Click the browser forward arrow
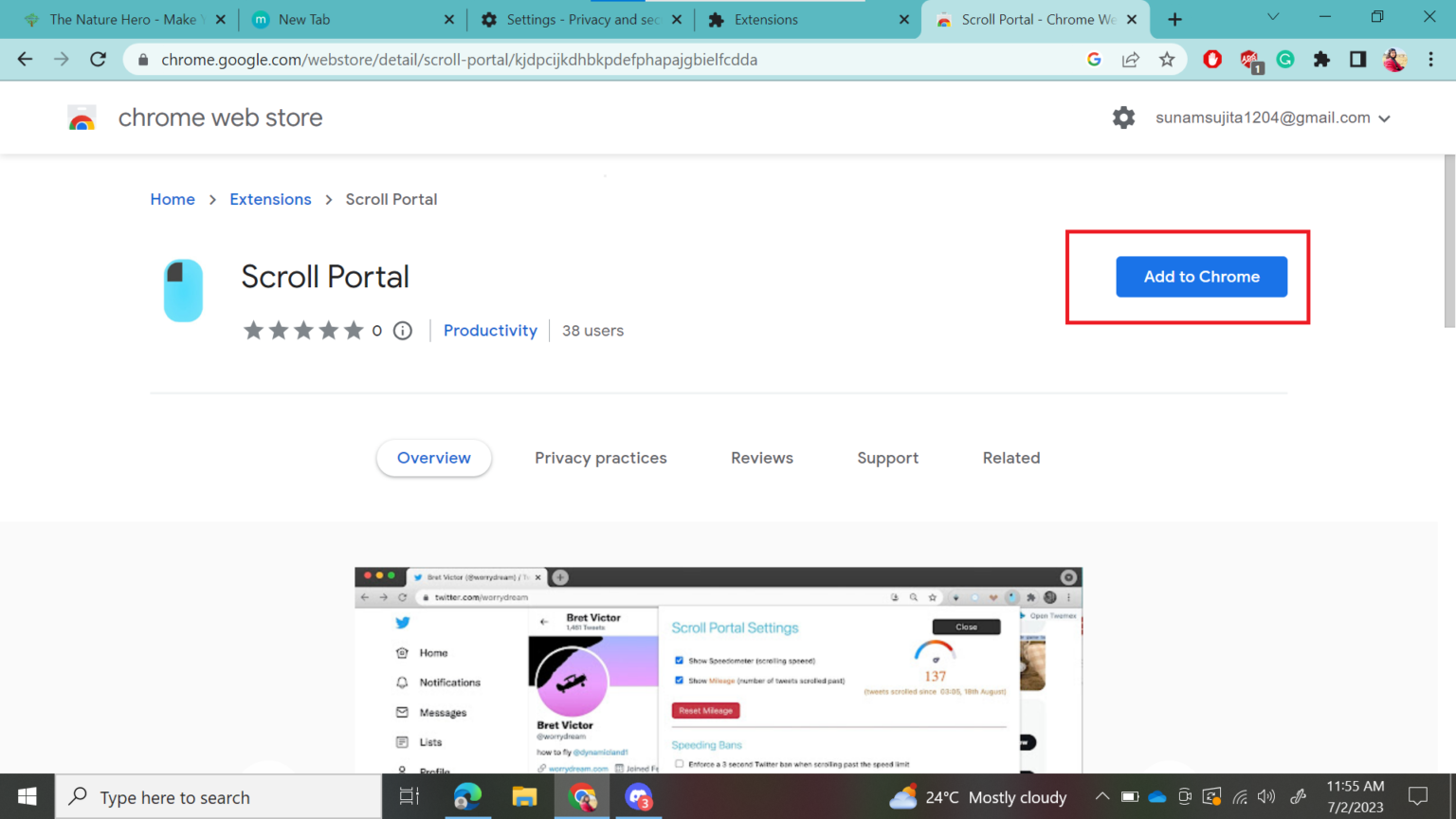This screenshot has height=819, width=1456. coord(62,59)
